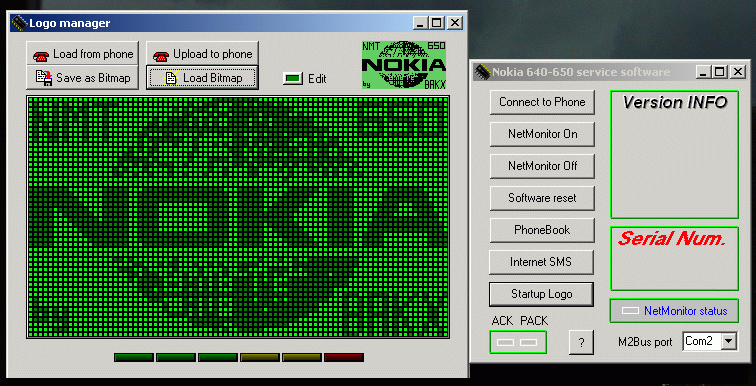Open the M2Bus port dropdown arrow
Viewport: 756px width, 386px height.
click(729, 341)
